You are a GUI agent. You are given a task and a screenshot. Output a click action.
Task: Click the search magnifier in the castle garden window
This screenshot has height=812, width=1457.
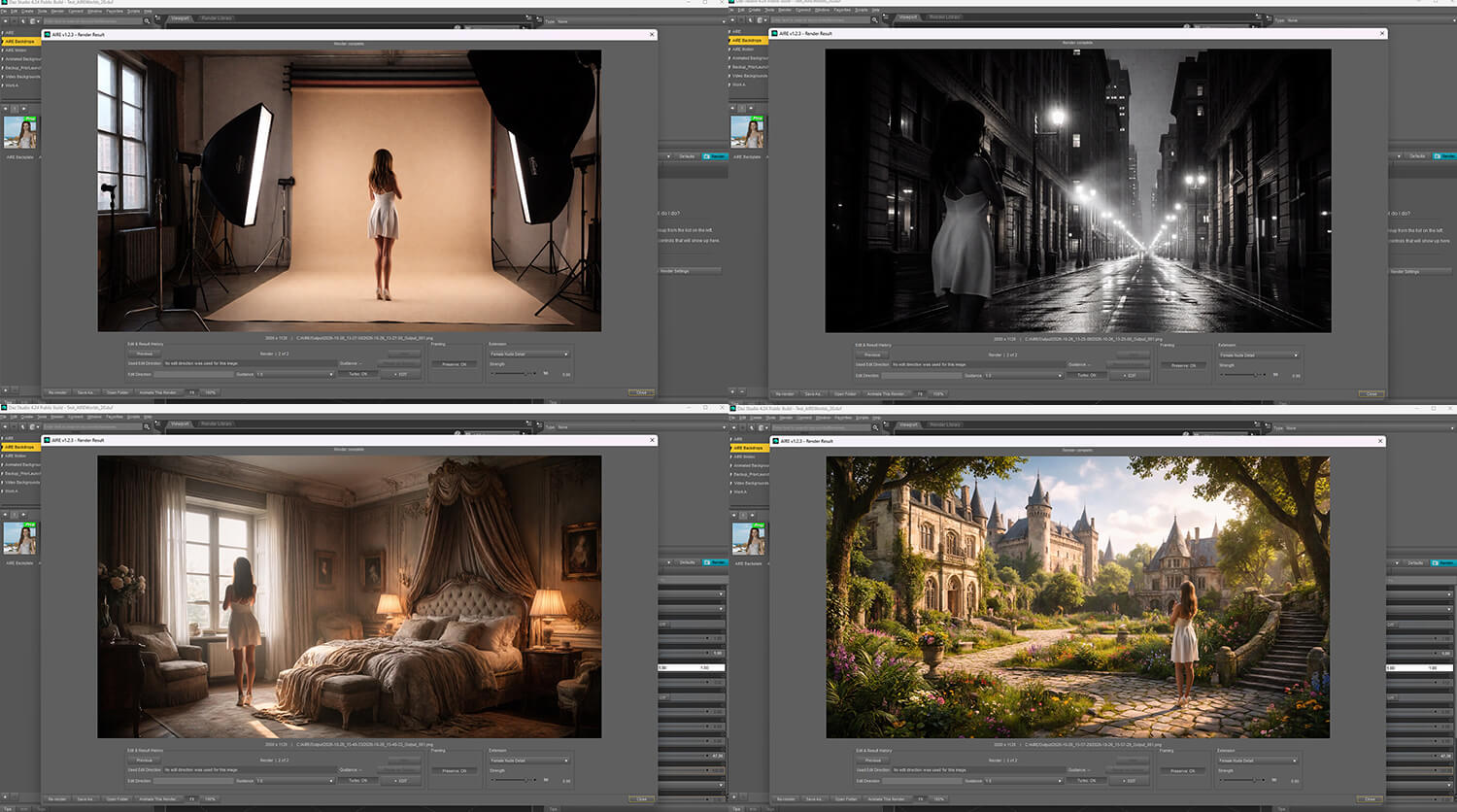click(875, 427)
